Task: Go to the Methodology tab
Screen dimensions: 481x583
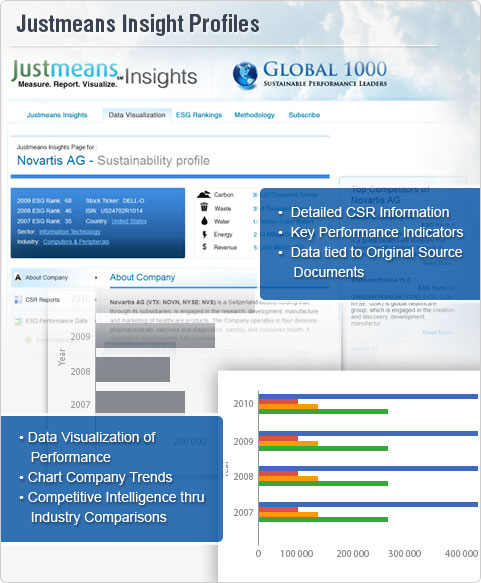Action: tap(254, 115)
